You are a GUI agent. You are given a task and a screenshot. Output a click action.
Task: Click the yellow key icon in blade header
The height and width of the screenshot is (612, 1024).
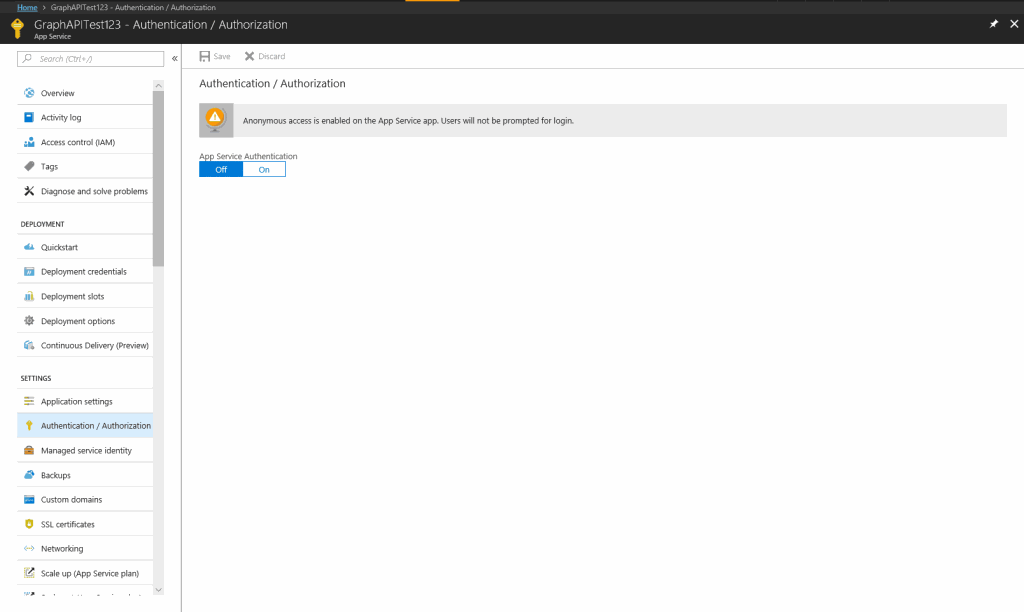(x=18, y=28)
